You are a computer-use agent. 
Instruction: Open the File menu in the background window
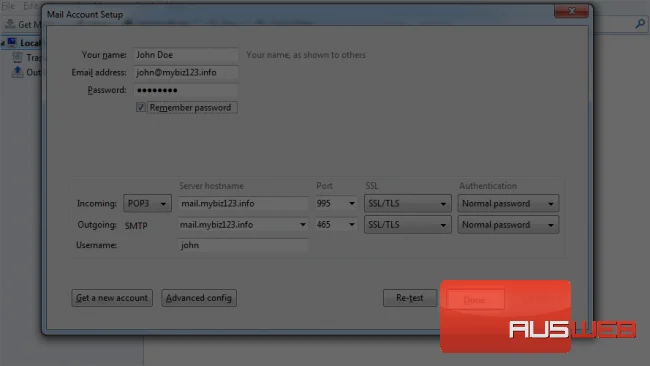coord(8,6)
